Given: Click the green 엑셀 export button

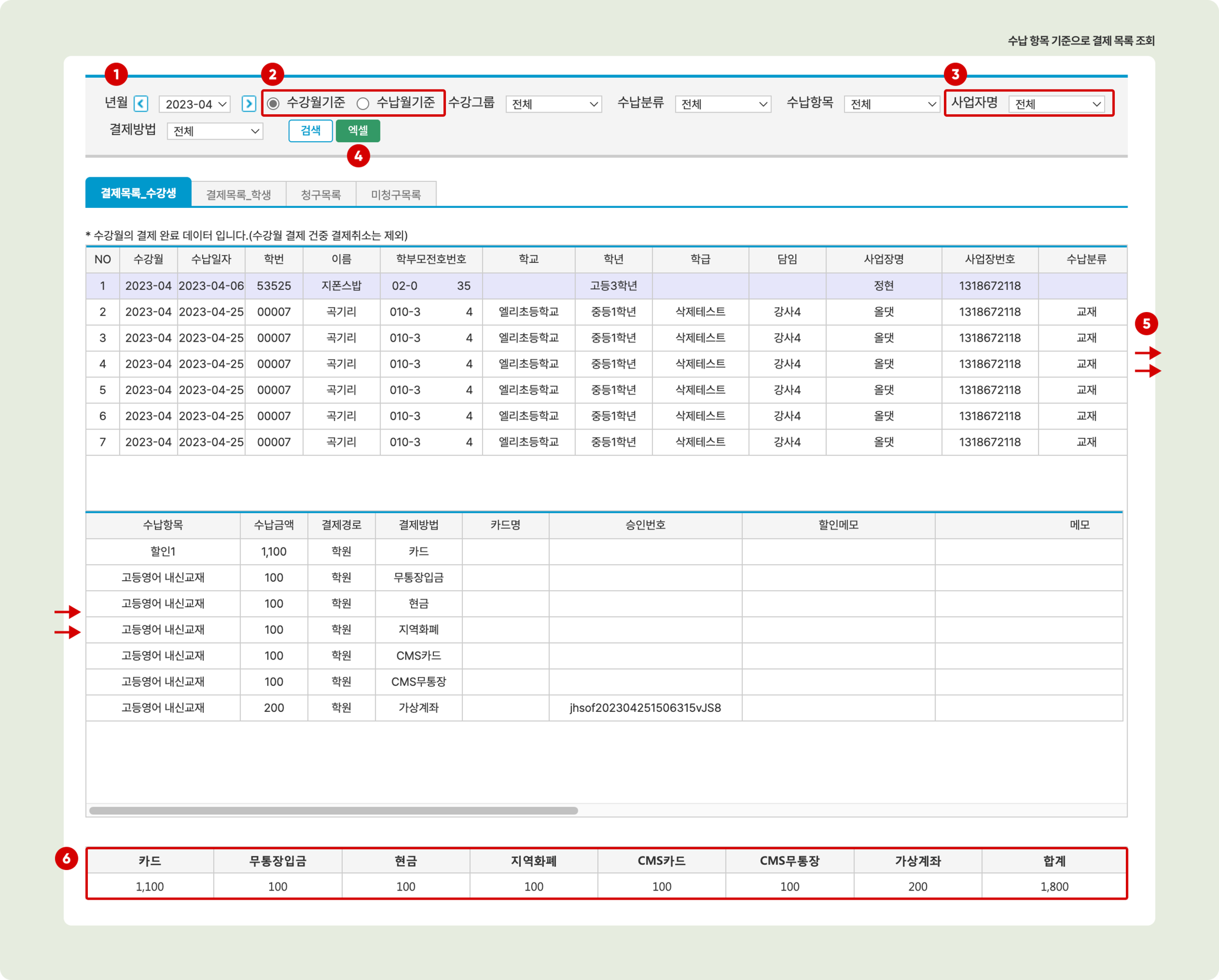Looking at the screenshot, I should click(357, 131).
